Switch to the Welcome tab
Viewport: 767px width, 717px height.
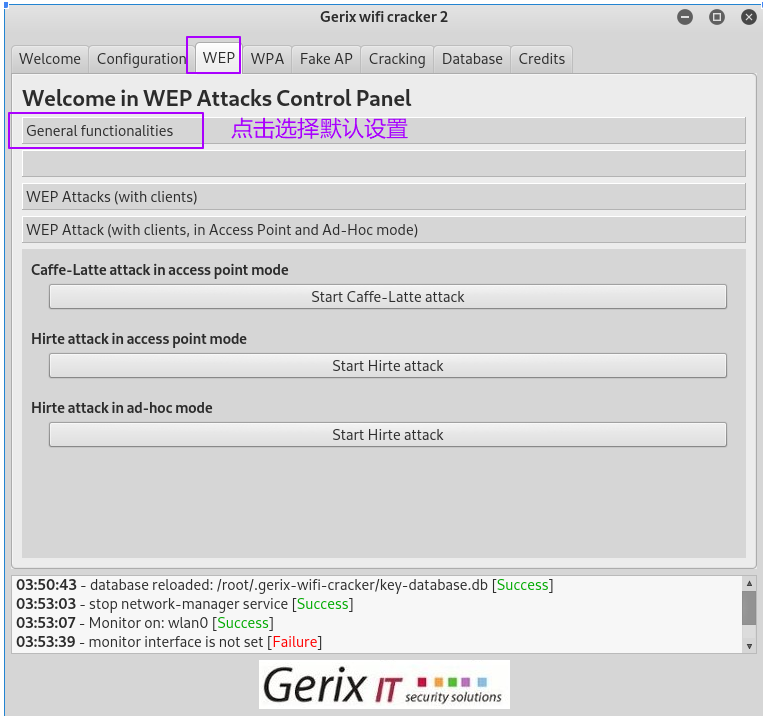[50, 59]
